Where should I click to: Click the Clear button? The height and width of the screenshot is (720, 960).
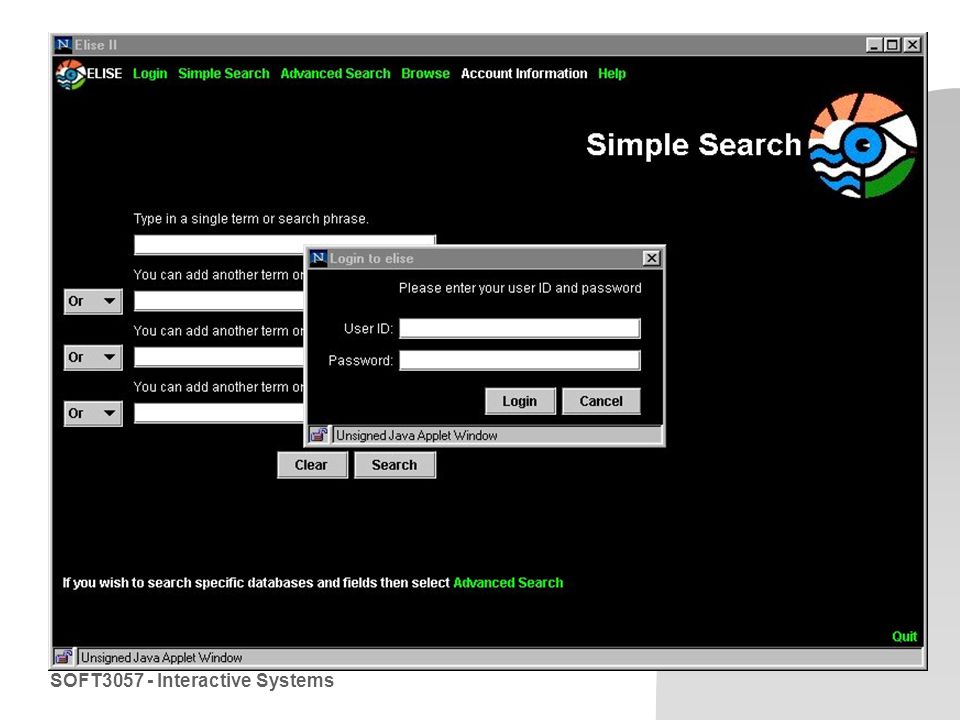tap(312, 465)
